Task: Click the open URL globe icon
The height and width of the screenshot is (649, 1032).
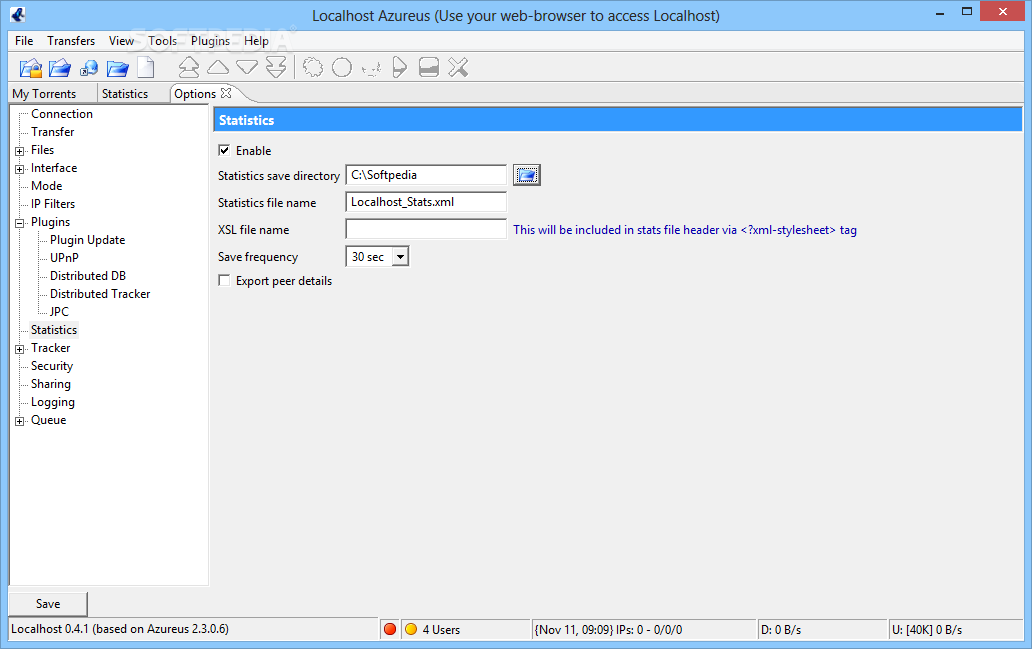Action: click(x=89, y=68)
